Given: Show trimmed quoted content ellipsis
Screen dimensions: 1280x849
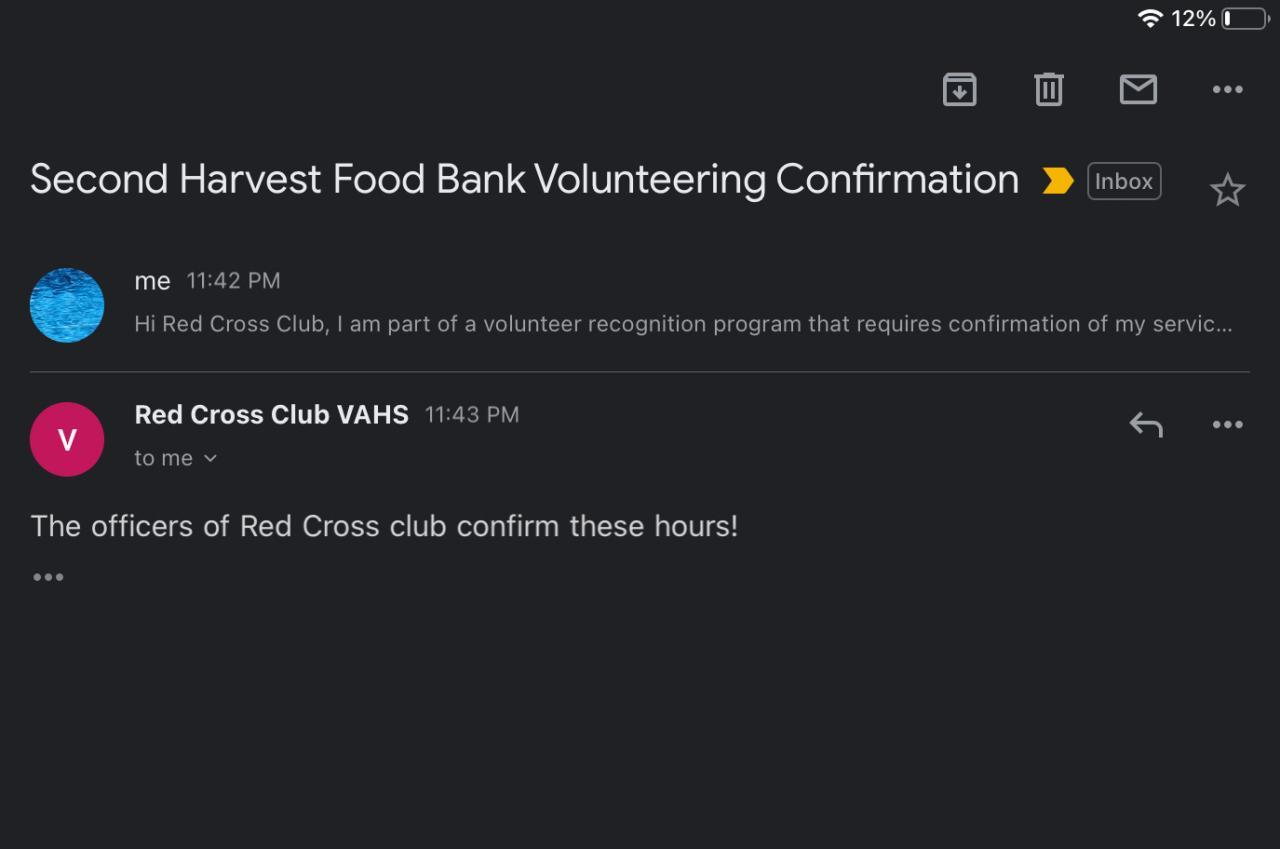Looking at the screenshot, I should coord(48,577).
